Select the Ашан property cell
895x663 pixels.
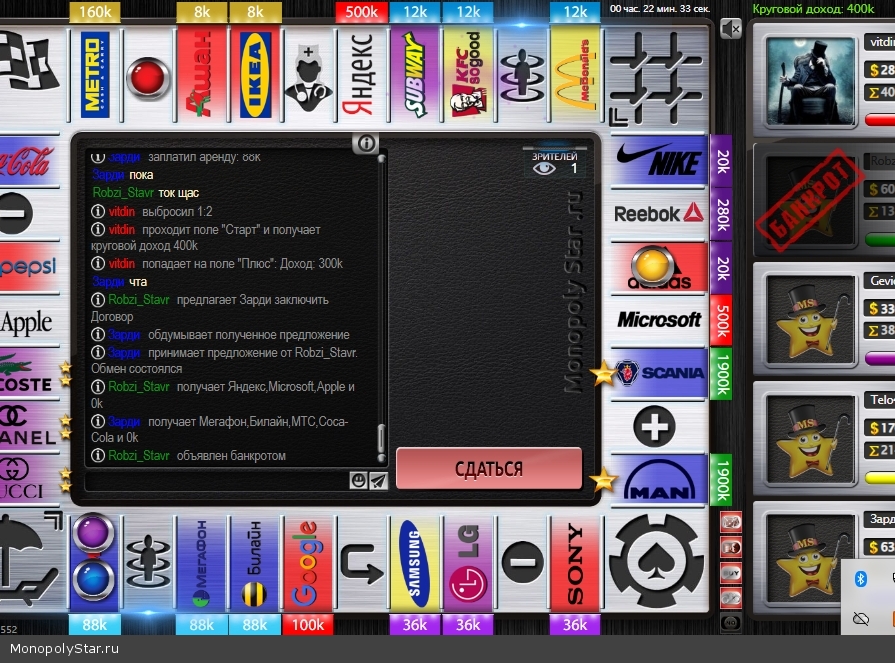tap(201, 75)
